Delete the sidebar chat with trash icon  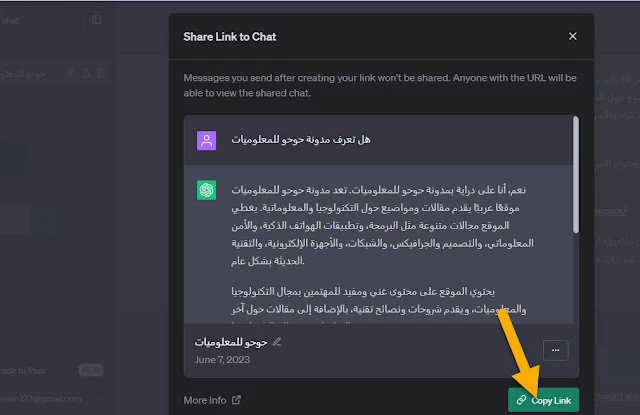[100, 73]
